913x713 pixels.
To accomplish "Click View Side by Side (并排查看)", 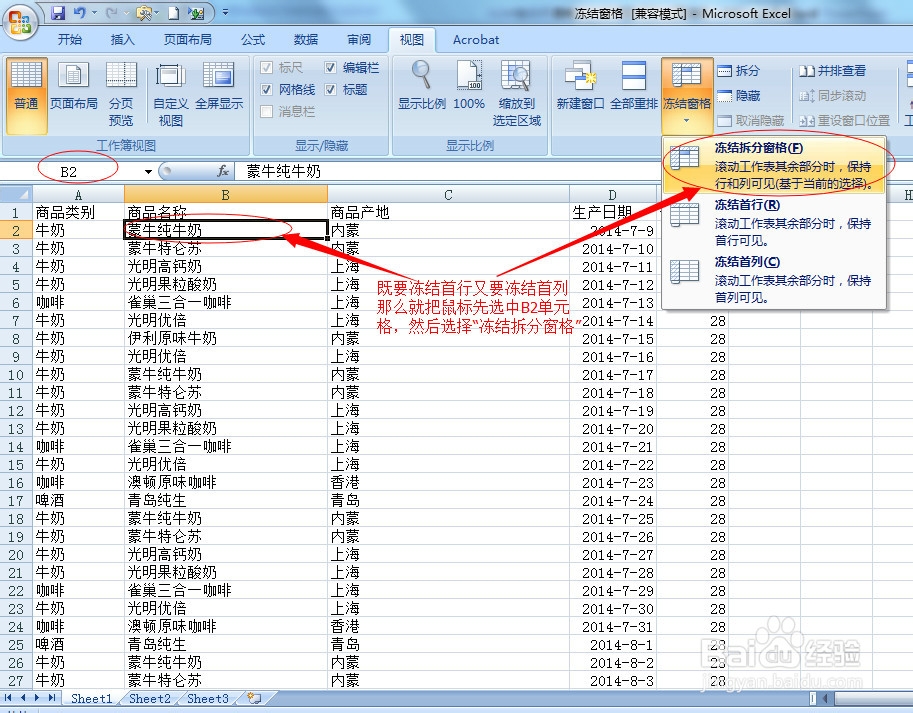I will tap(833, 70).
